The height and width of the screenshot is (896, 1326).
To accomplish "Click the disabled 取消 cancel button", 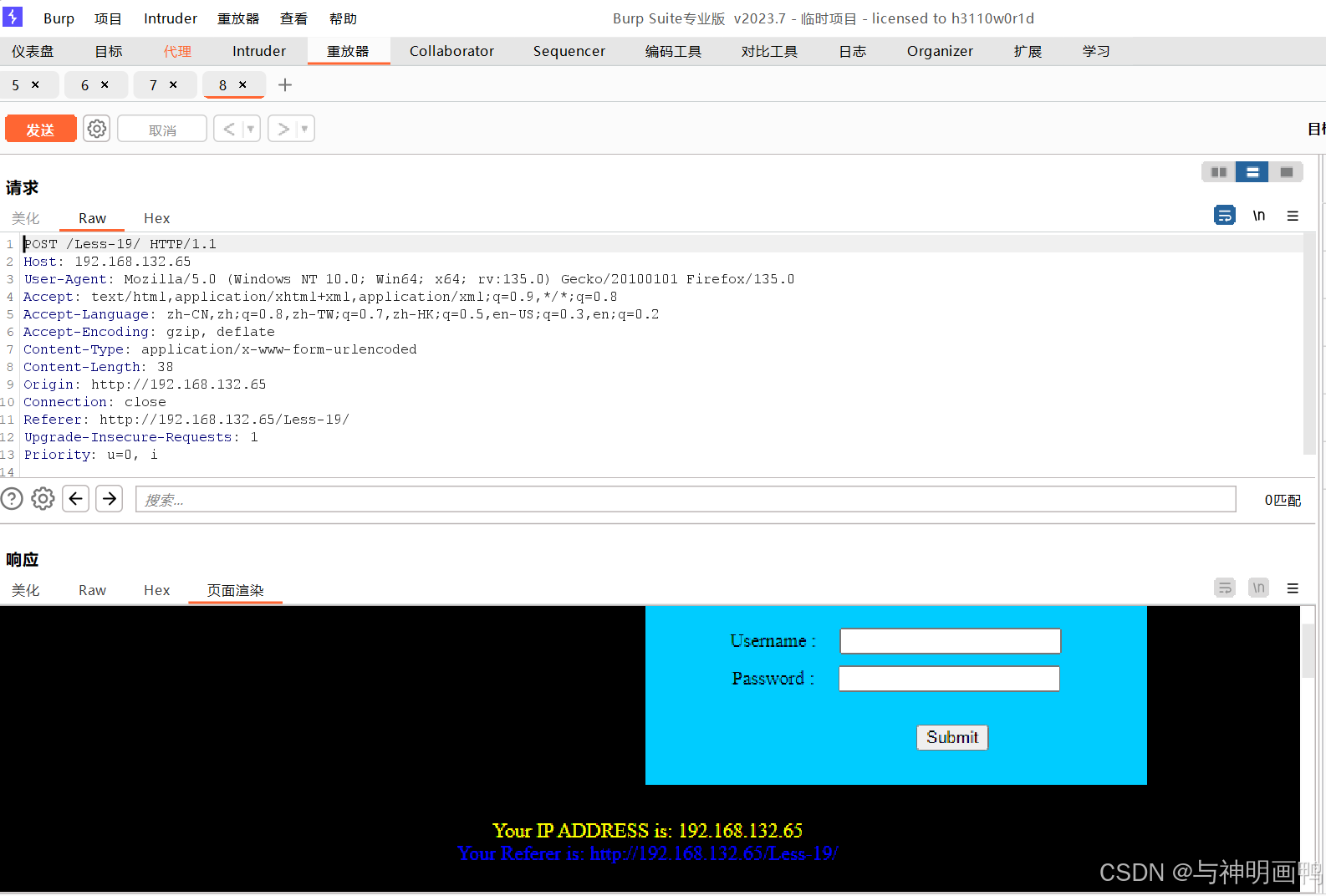I will [x=162, y=129].
